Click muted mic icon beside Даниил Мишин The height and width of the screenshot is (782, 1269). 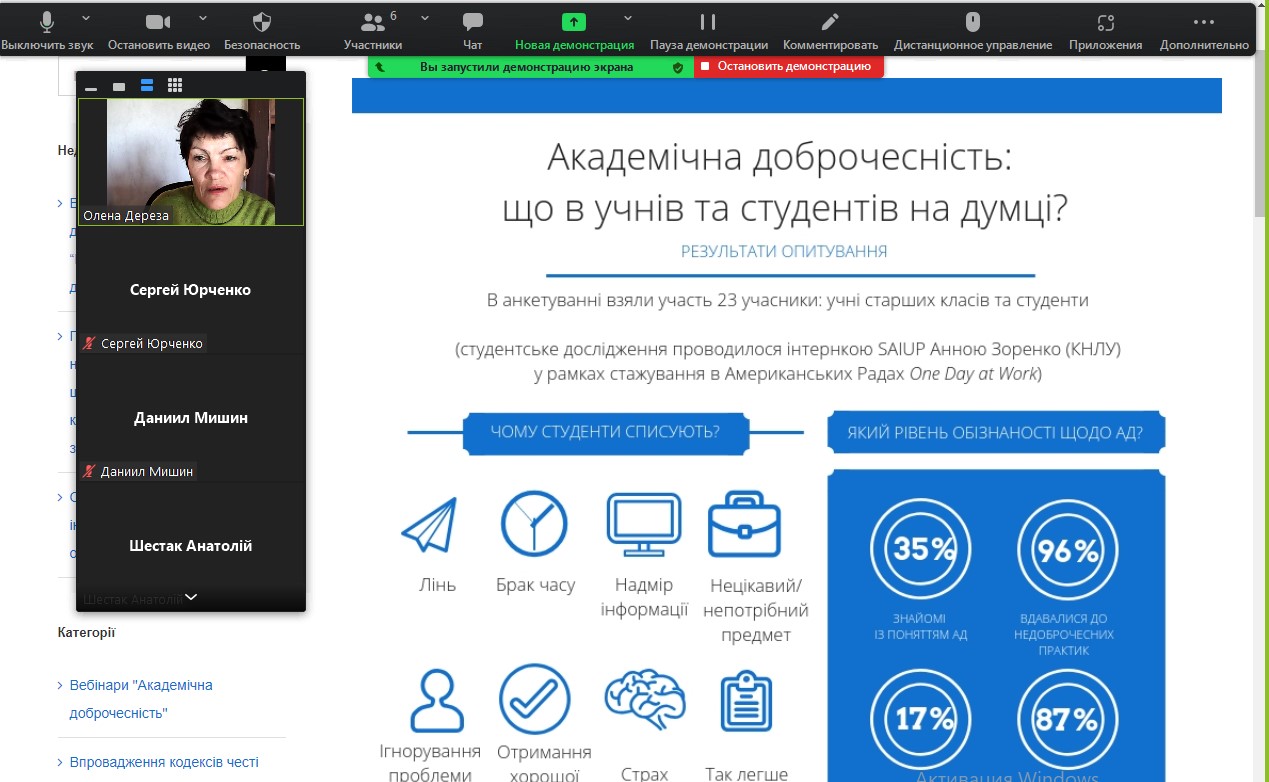click(90, 471)
